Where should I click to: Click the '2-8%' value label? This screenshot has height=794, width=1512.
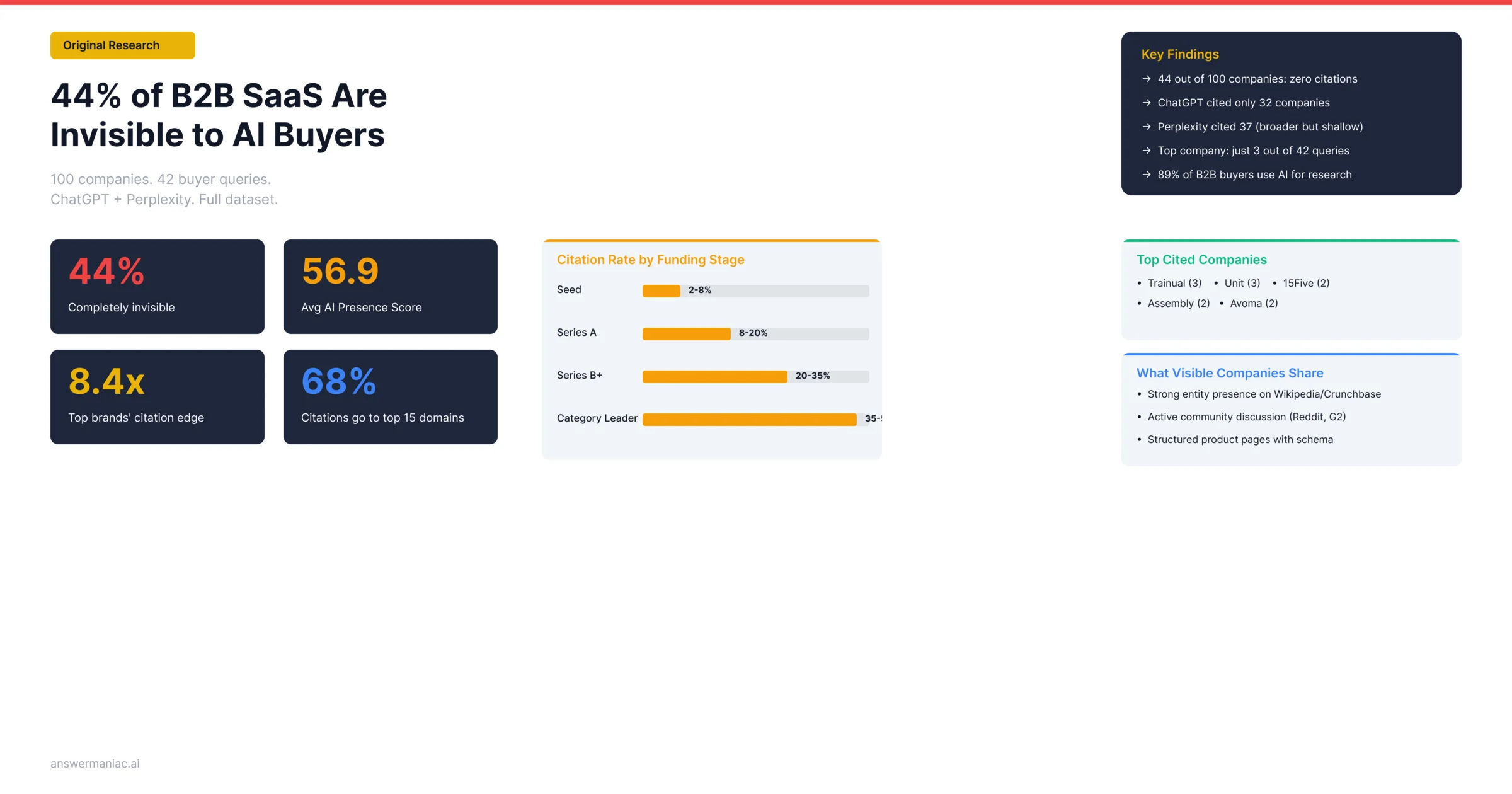(x=700, y=290)
